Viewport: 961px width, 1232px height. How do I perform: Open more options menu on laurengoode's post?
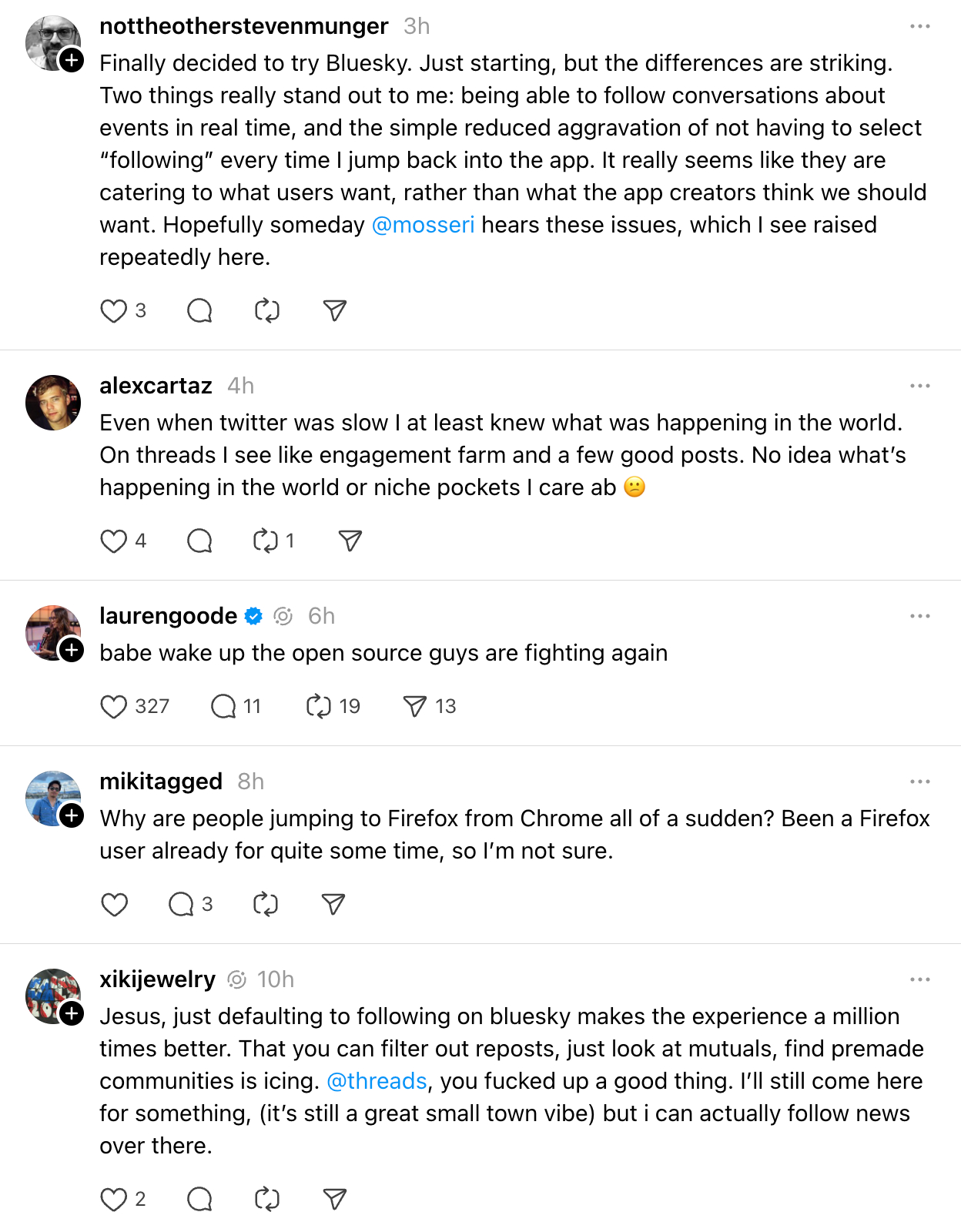pos(919,616)
